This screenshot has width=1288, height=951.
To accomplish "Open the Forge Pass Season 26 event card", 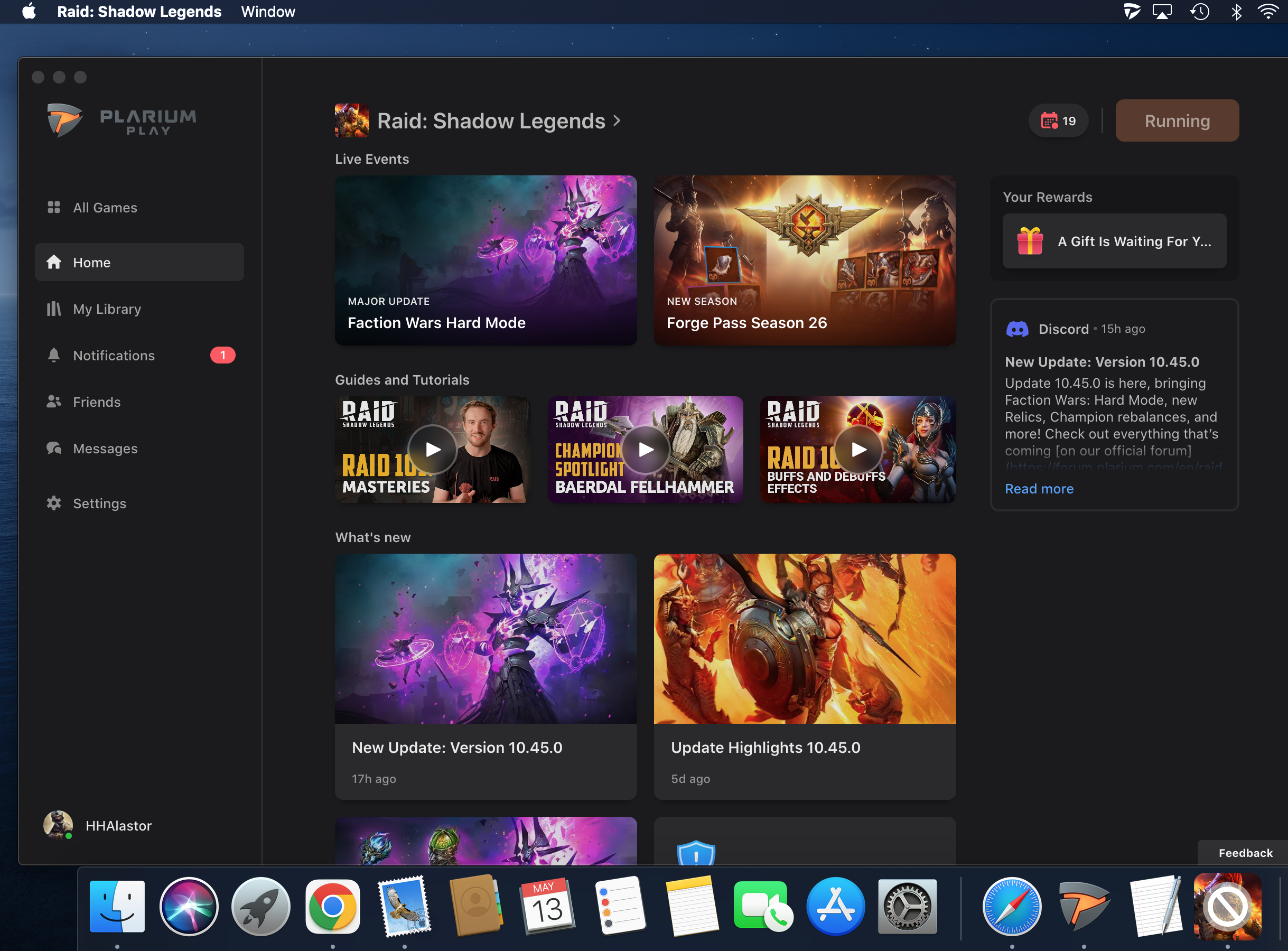I will (805, 260).
